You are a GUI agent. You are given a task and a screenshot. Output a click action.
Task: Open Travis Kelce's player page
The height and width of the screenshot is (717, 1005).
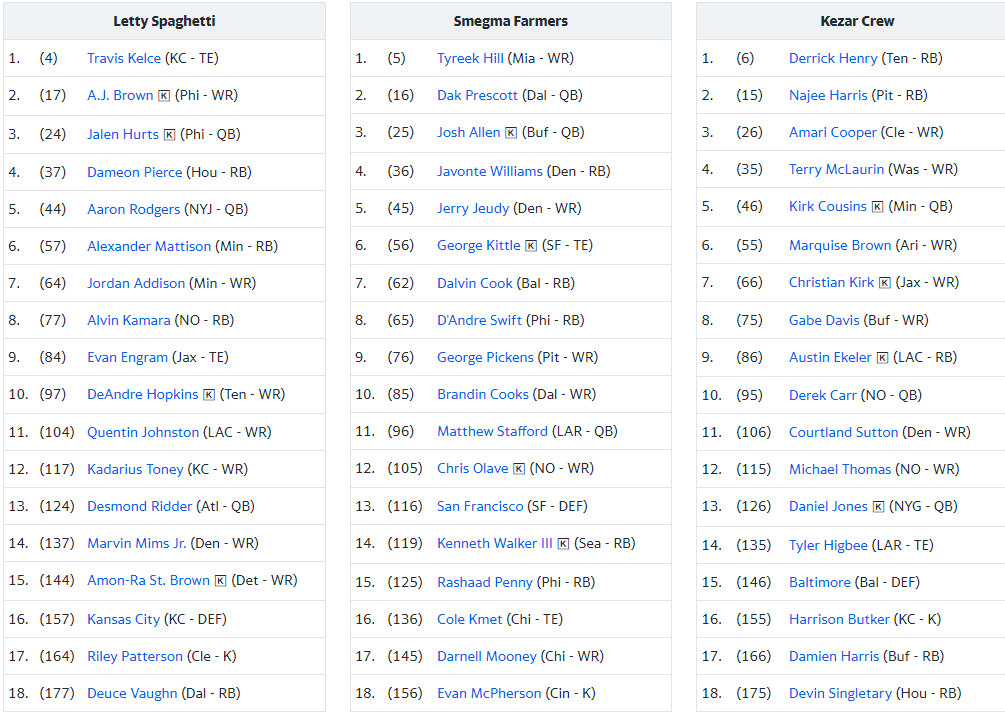pyautogui.click(x=124, y=58)
